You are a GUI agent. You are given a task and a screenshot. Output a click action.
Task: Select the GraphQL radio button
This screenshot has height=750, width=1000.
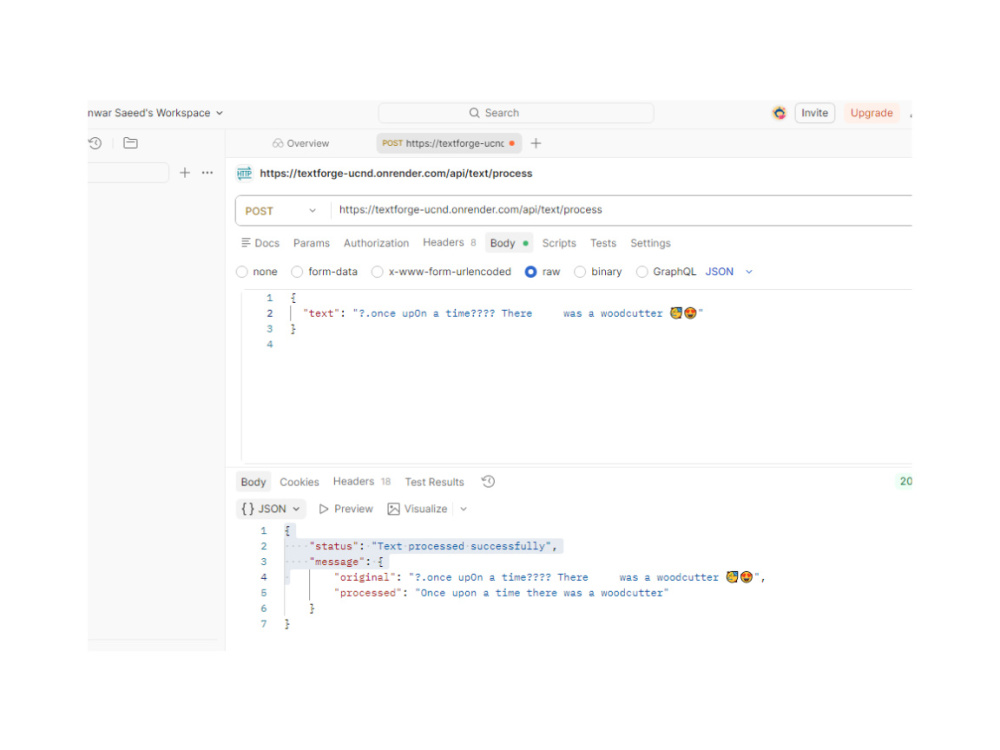click(x=642, y=272)
